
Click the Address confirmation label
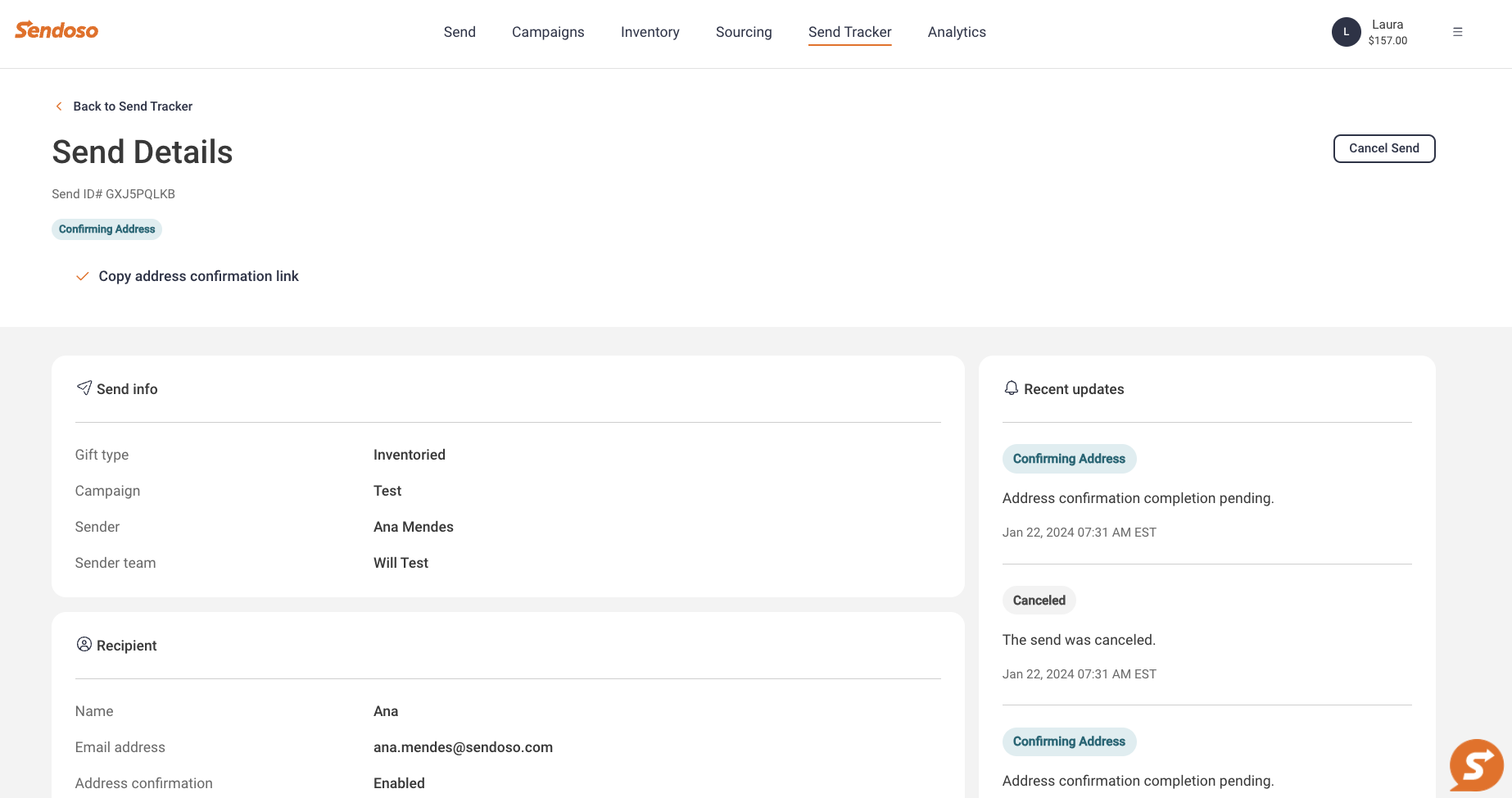point(143,783)
